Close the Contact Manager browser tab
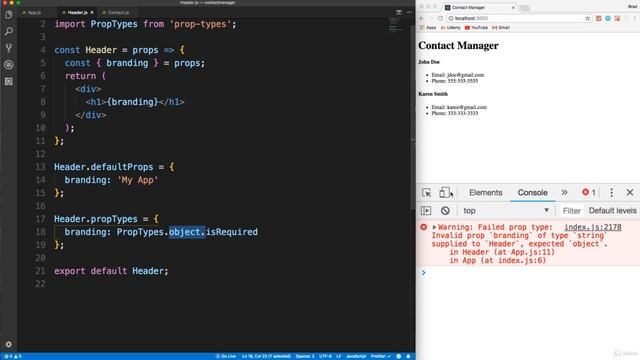 [513, 7]
